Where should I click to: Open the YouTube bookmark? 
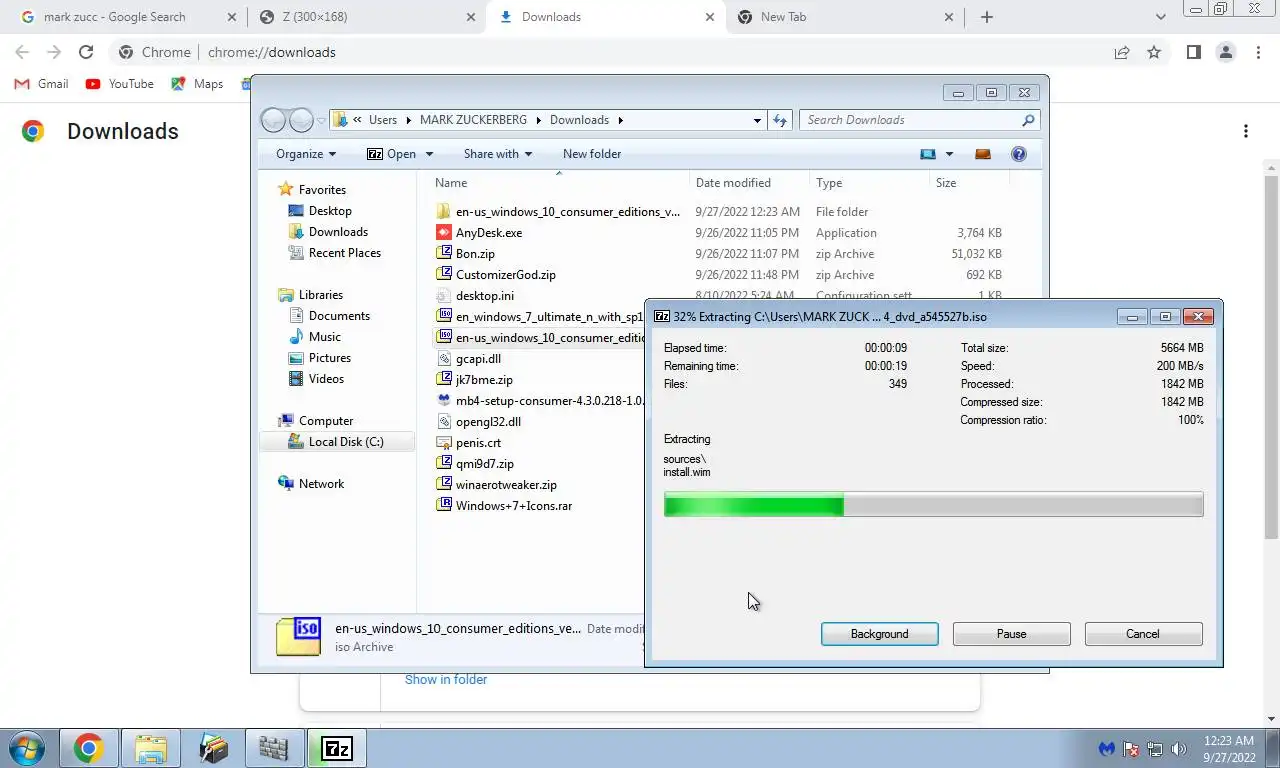(x=120, y=84)
